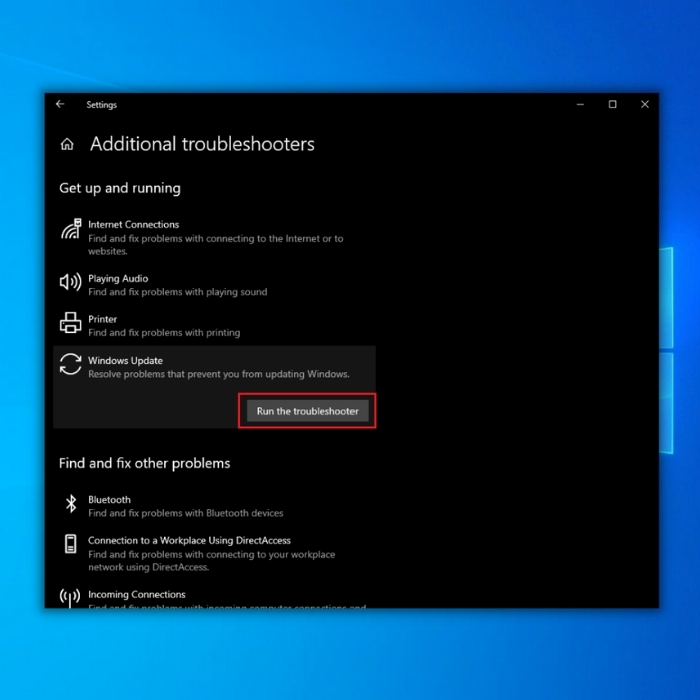Click the 'Get up and running' heading
The height and width of the screenshot is (700, 700).
[x=120, y=188]
